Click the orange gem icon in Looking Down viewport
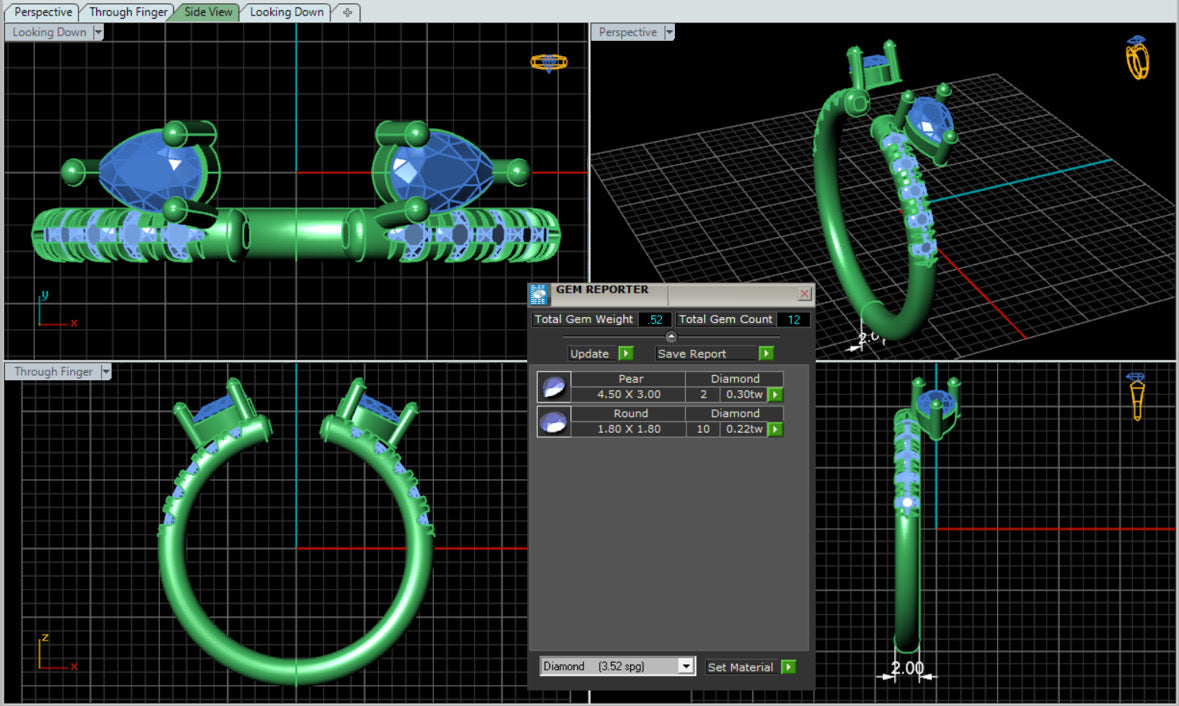 (x=549, y=63)
